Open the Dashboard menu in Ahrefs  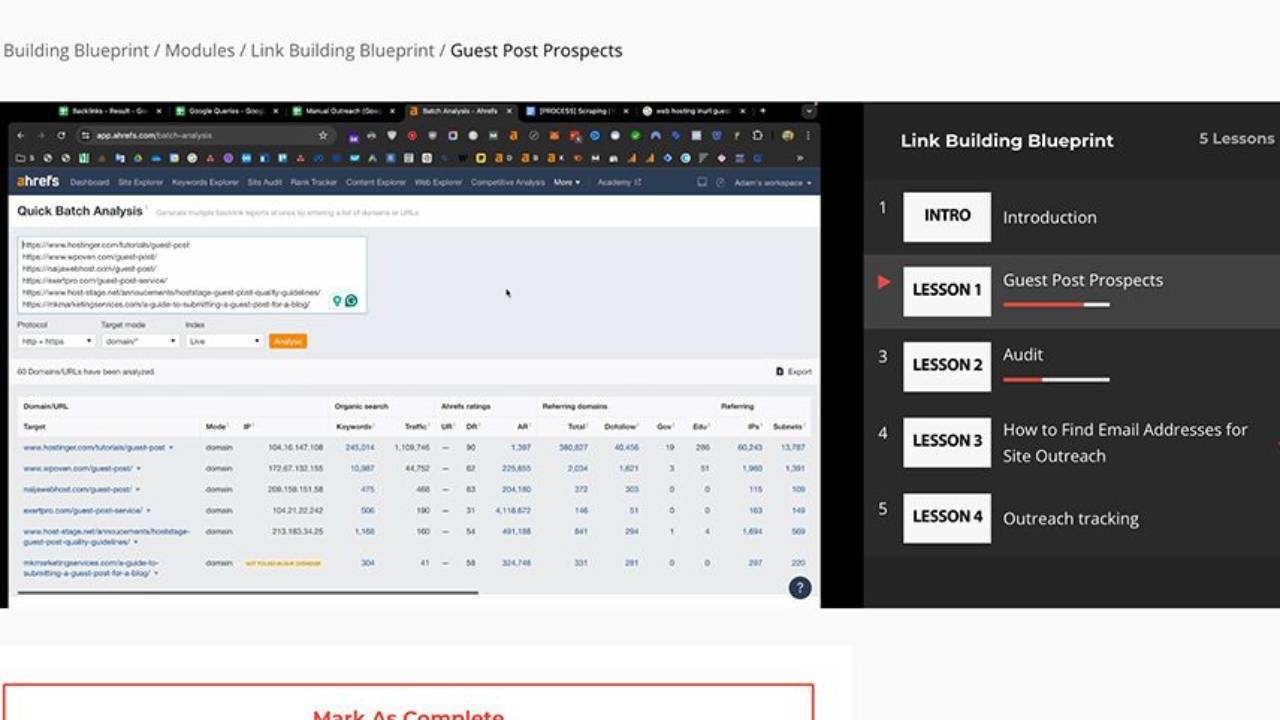coord(90,183)
